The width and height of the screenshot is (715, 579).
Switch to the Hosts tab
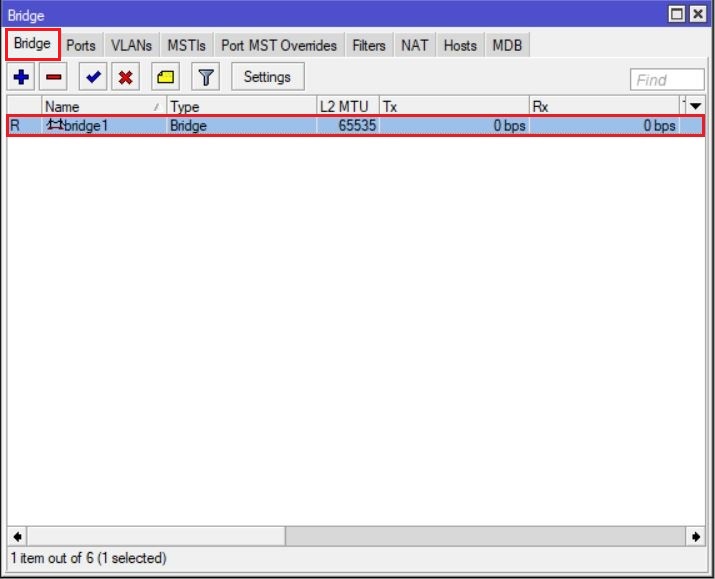pos(460,45)
